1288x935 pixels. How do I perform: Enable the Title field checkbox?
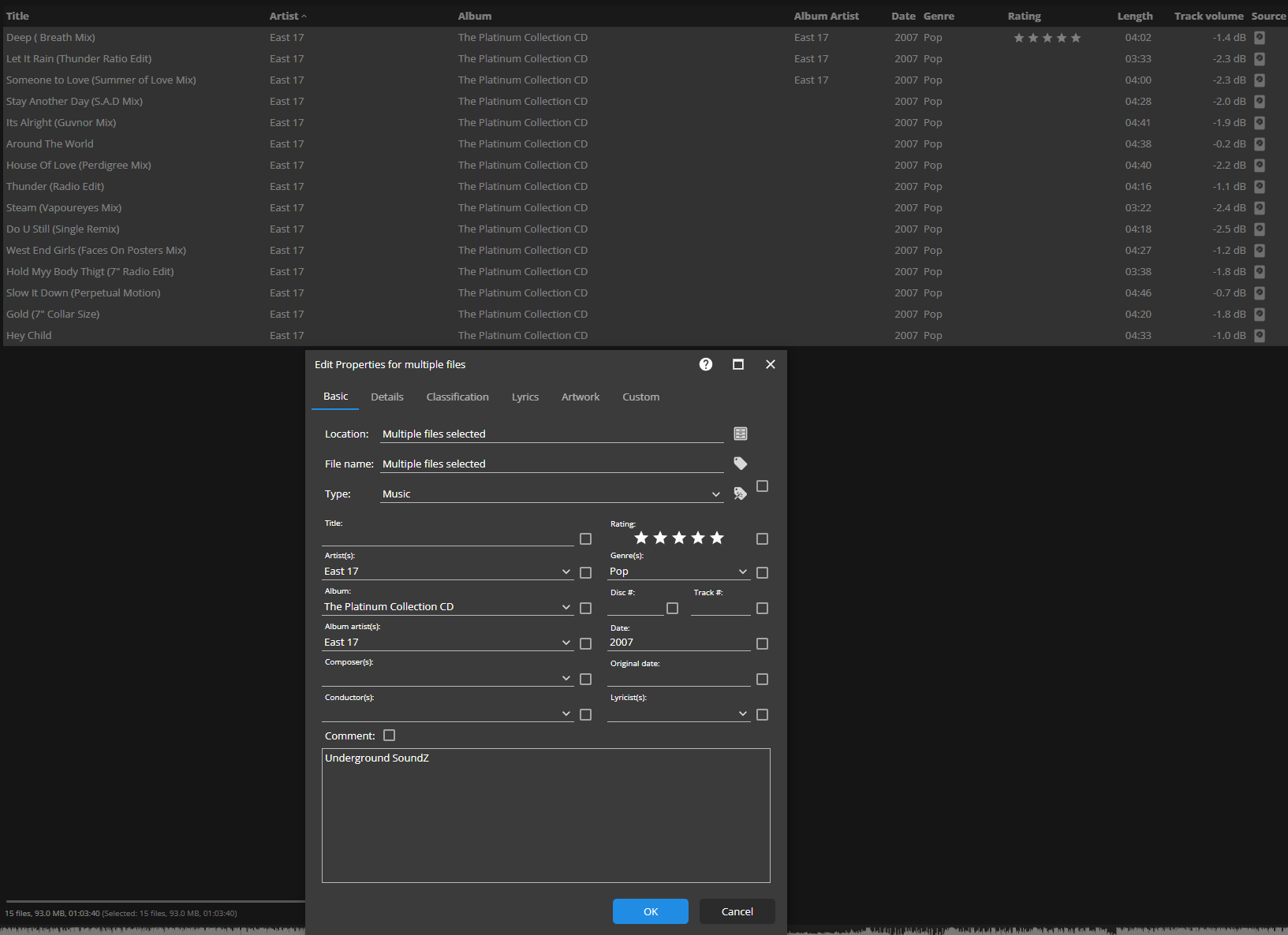[x=585, y=538]
